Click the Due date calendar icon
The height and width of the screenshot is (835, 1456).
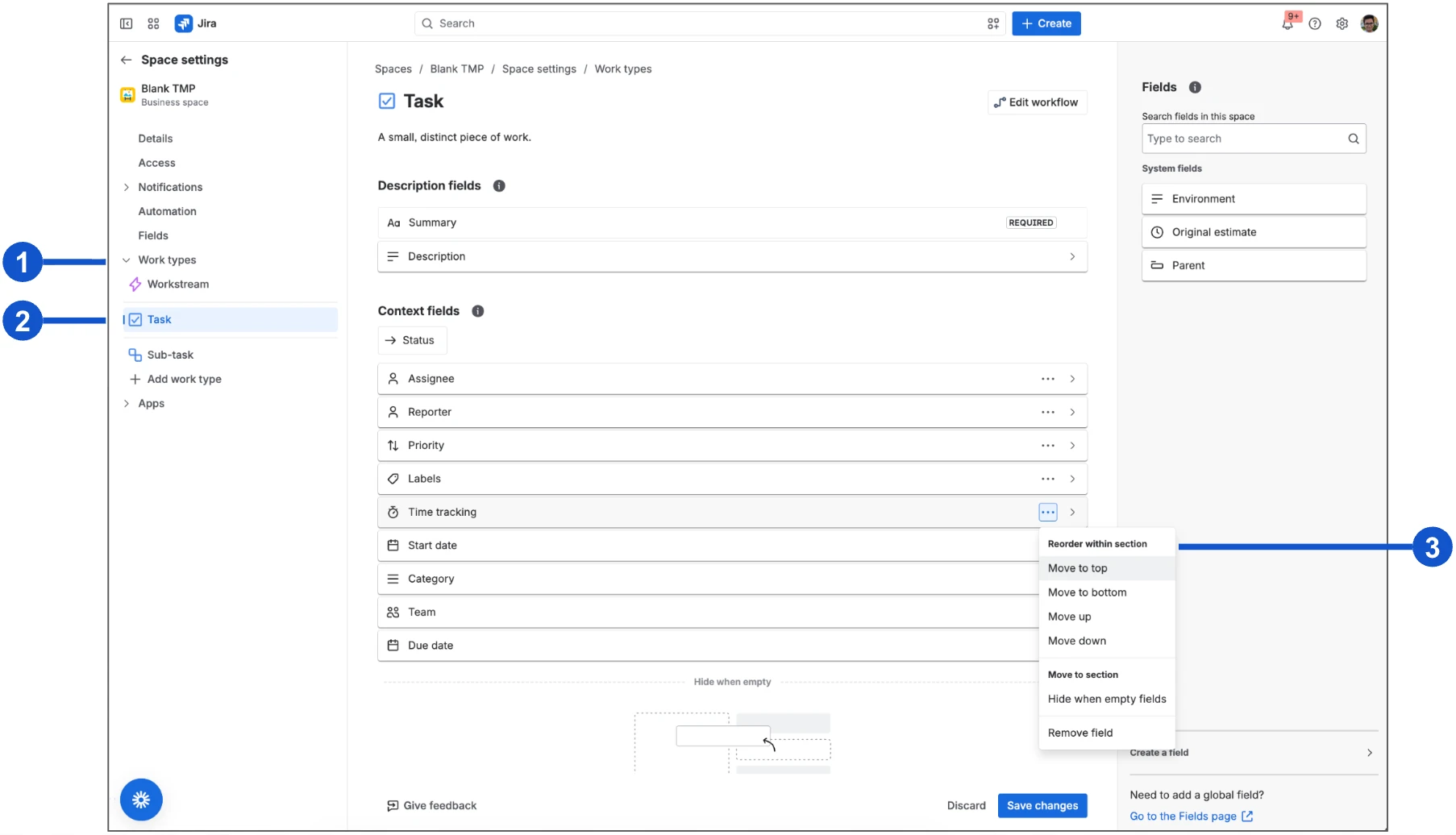[x=393, y=646]
